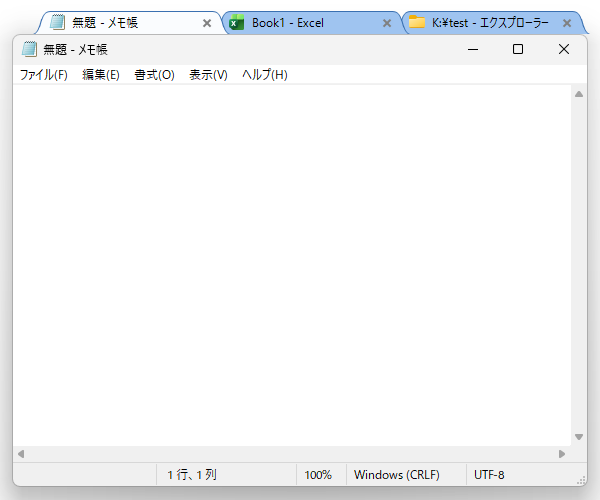This screenshot has width=600, height=500.
Task: Close the 無題 - メモ帳 tab
Action: click(x=207, y=23)
